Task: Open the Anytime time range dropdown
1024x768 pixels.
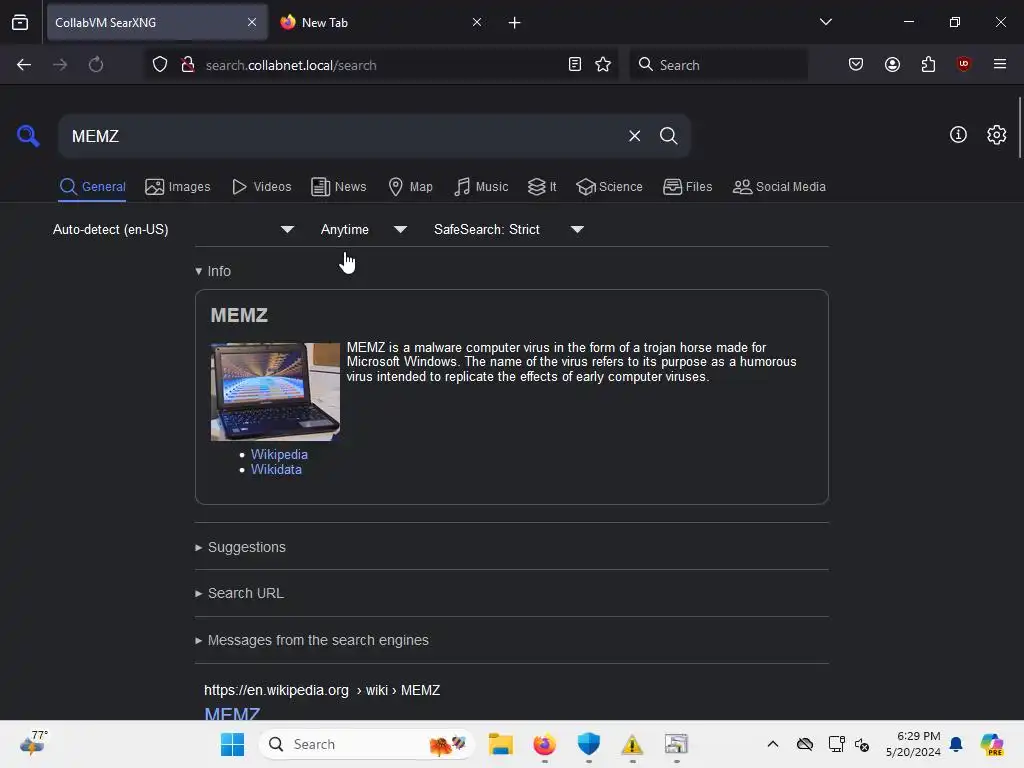Action: tap(364, 229)
